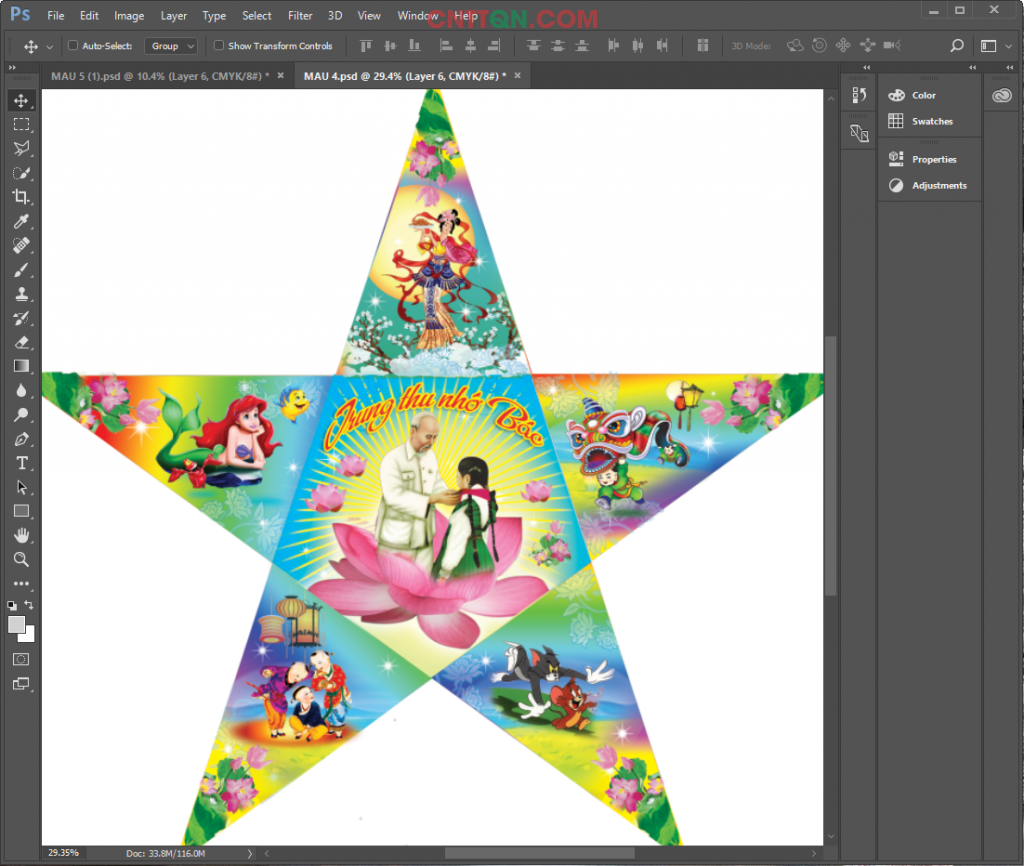The height and width of the screenshot is (866, 1024).
Task: Align top edges of layers
Action: pyautogui.click(x=366, y=46)
